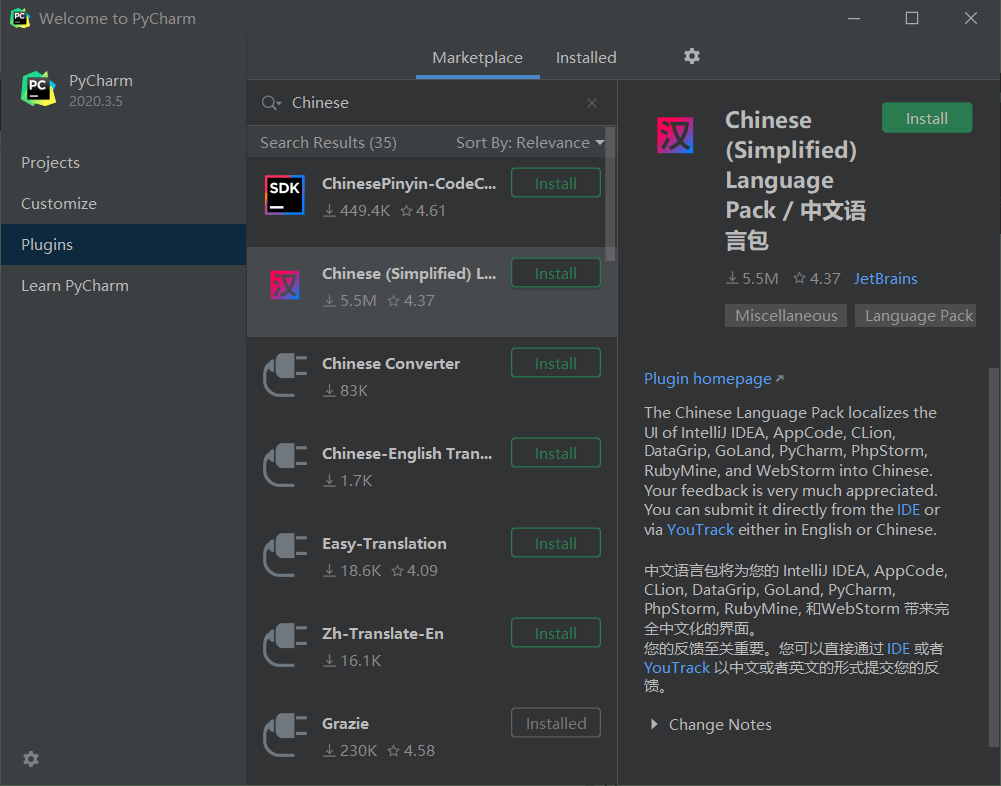
Task: Click the Grazie plug icon
Action: pos(285,735)
